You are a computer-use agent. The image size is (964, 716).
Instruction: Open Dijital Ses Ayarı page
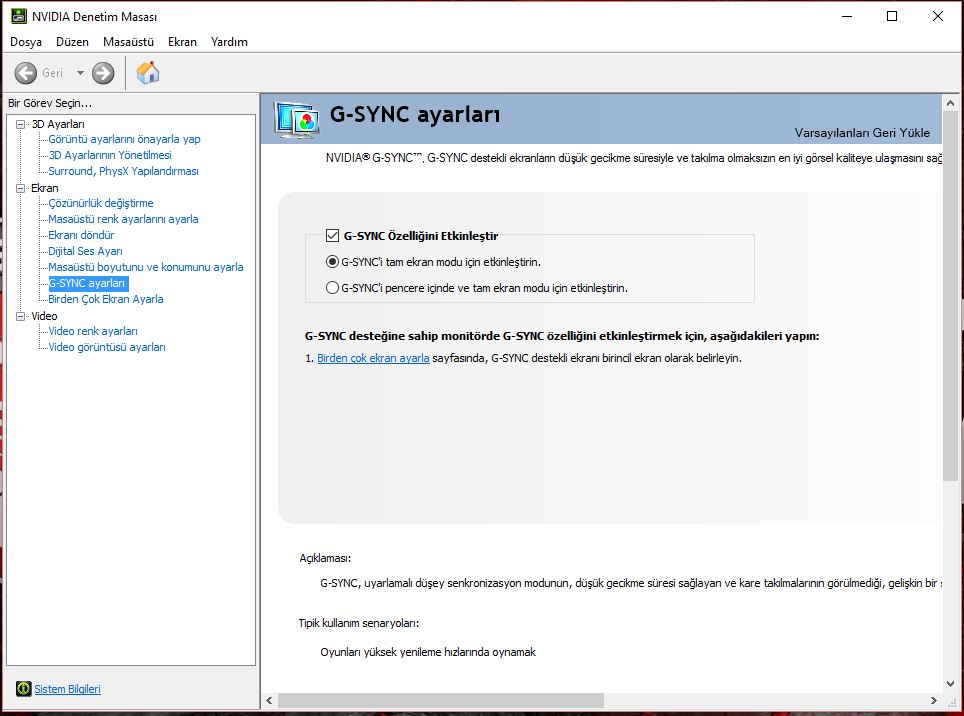pos(85,251)
